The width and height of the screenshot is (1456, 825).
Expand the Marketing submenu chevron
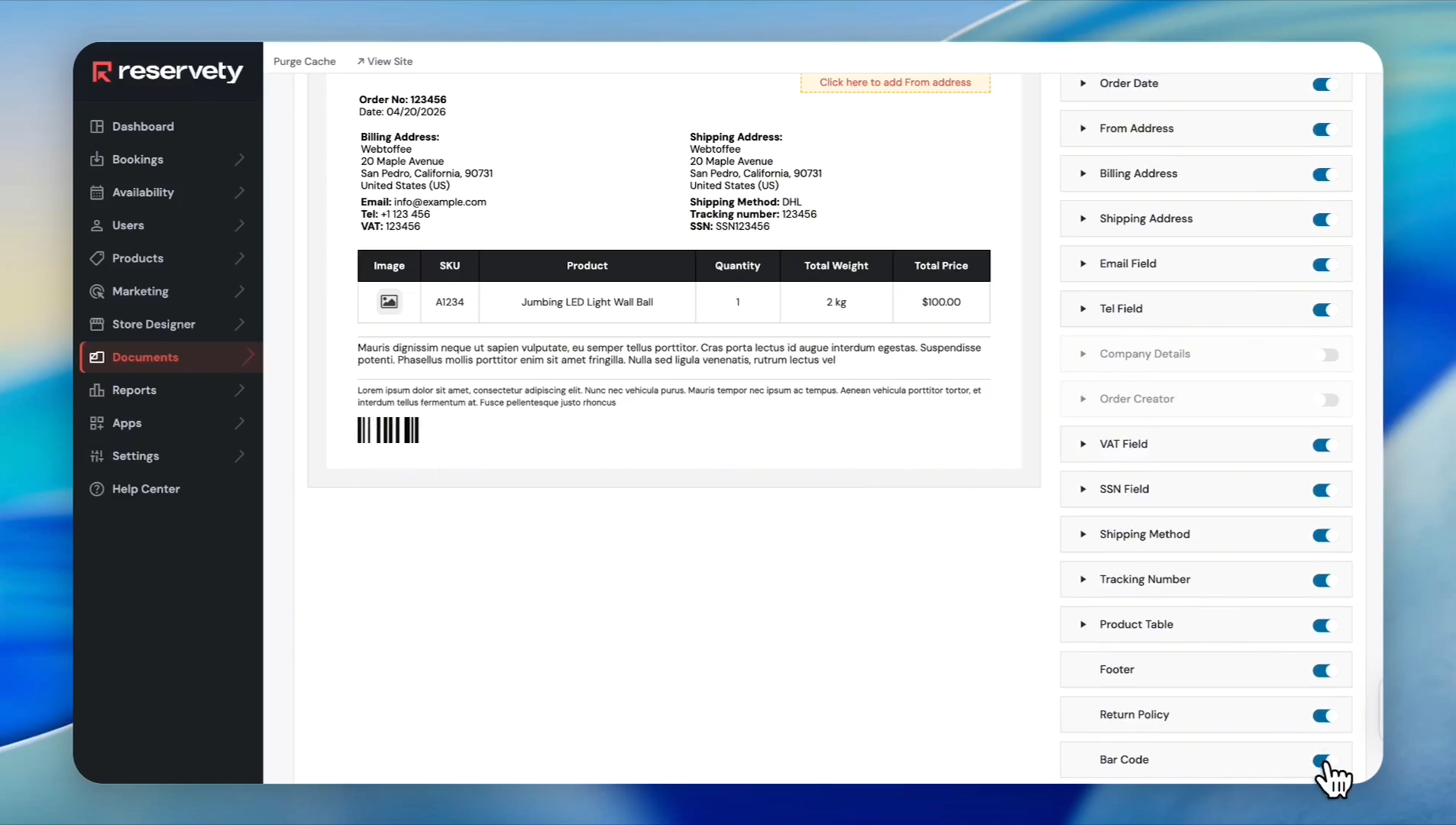coord(240,291)
